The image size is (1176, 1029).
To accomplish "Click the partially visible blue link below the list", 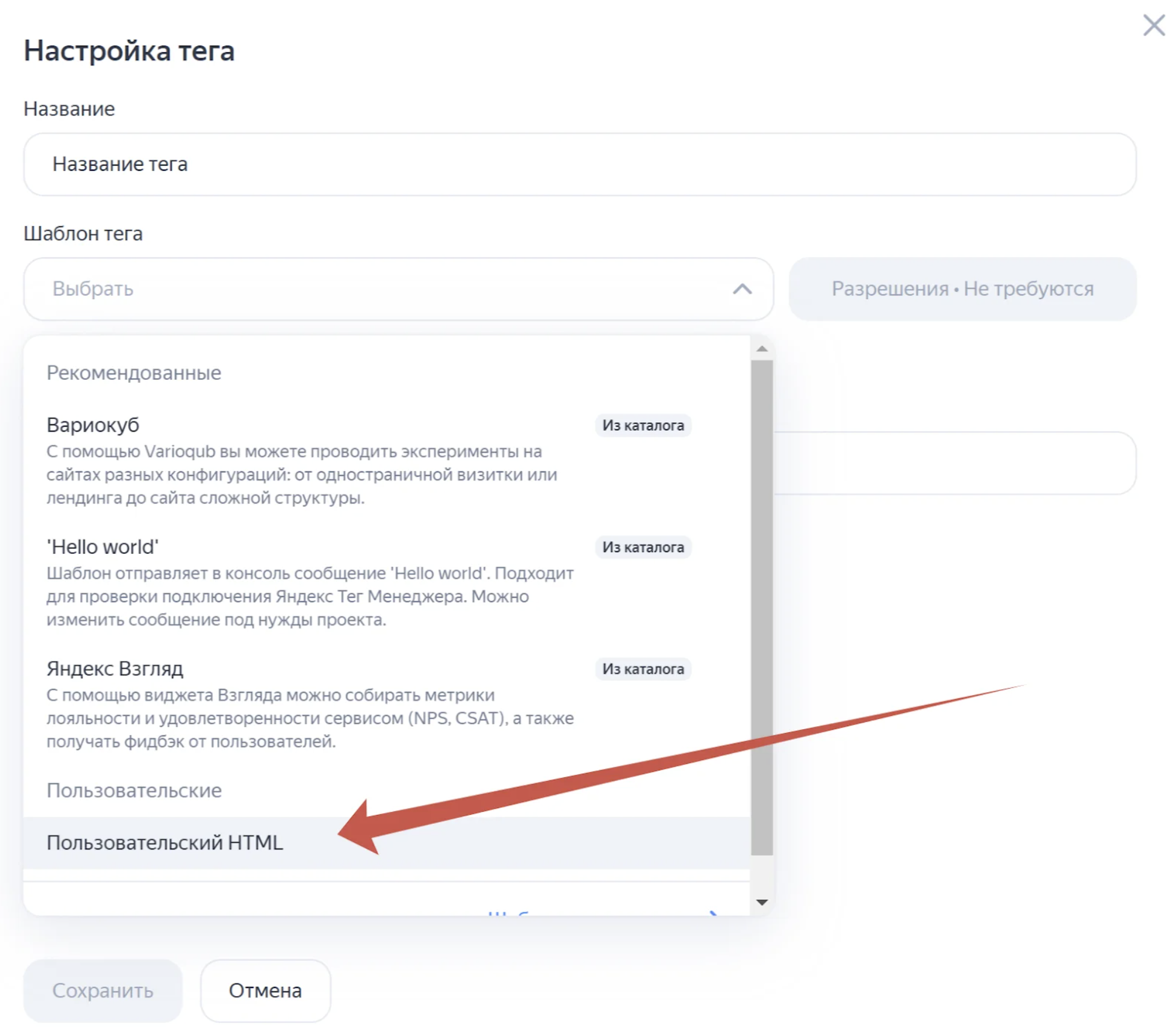I will [x=601, y=911].
